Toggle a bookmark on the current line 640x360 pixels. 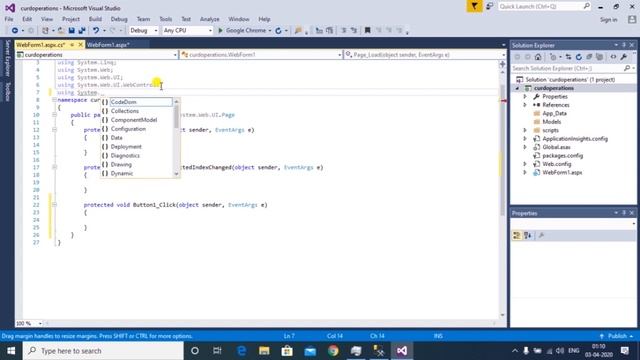click(367, 31)
